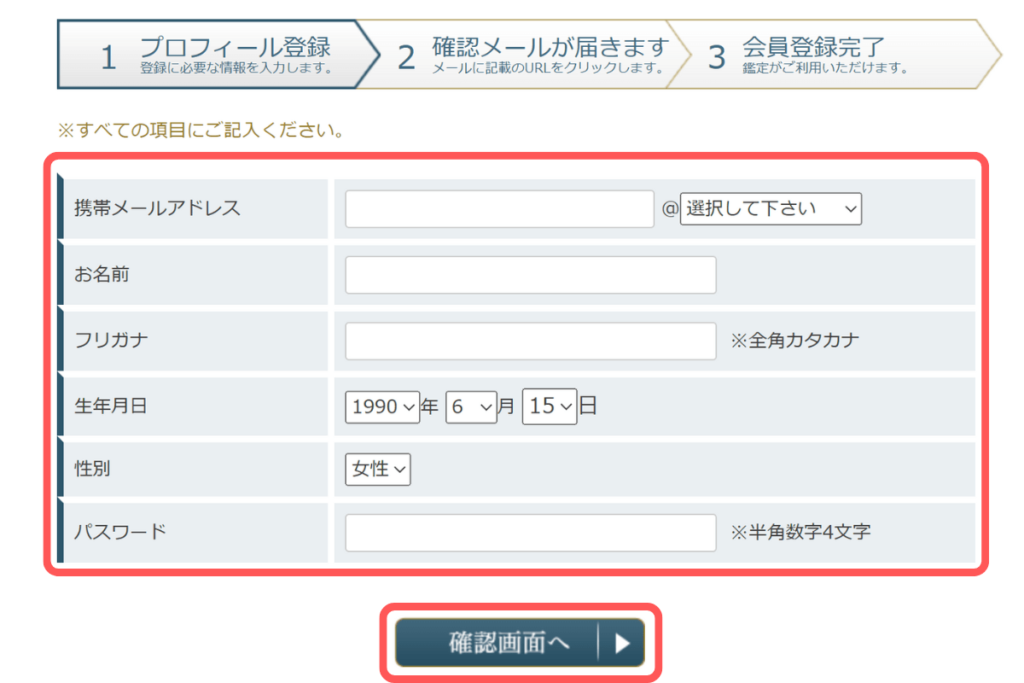Click the step 1 numbered banner icon

click(107, 54)
